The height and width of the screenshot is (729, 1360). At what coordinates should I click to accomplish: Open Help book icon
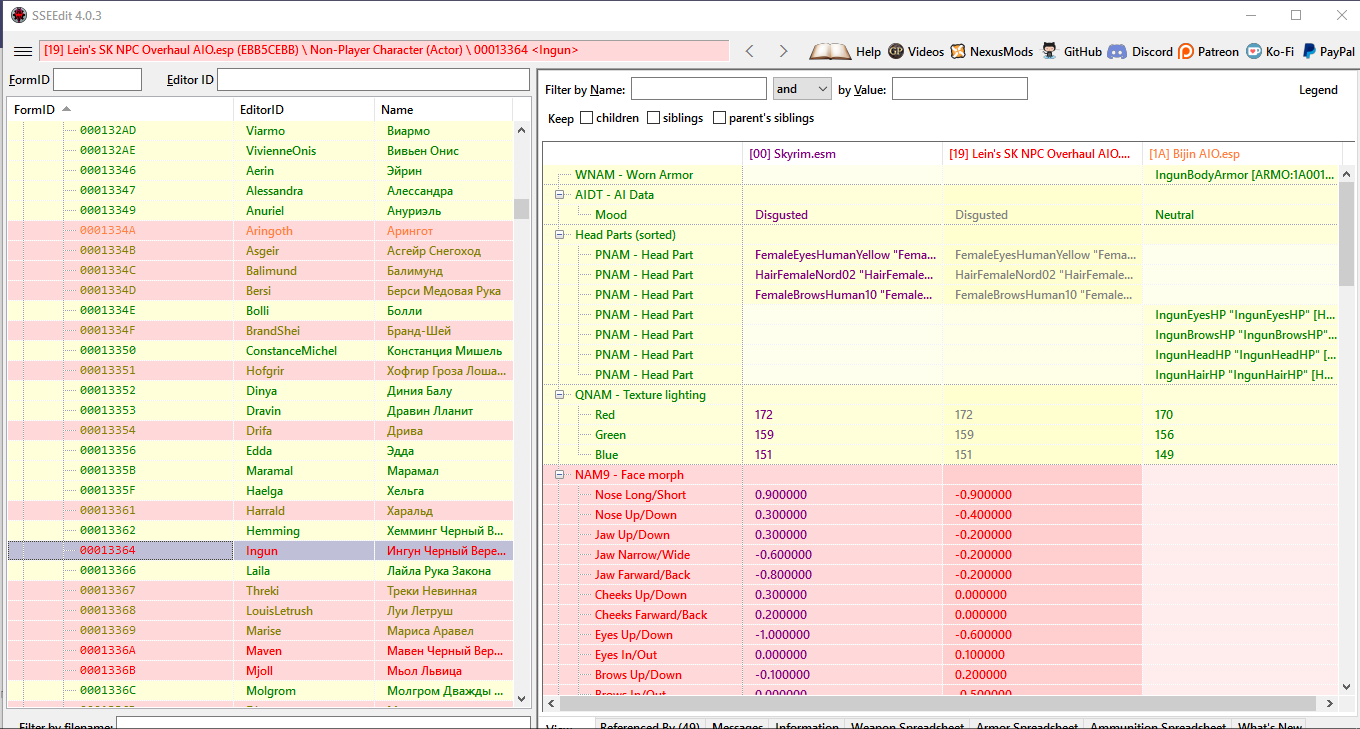tap(829, 51)
